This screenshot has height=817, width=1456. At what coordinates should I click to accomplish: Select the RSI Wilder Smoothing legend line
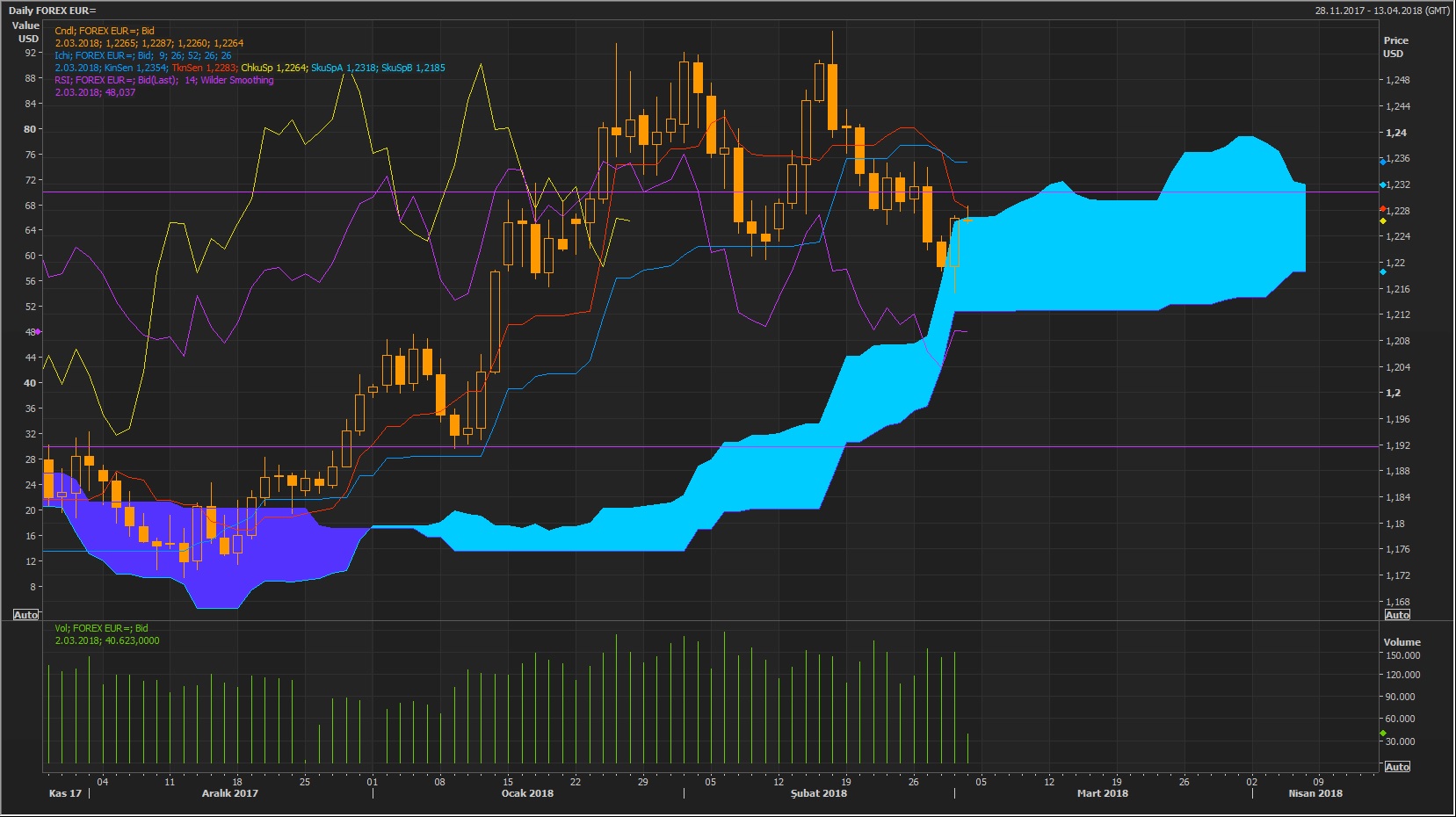(x=164, y=80)
